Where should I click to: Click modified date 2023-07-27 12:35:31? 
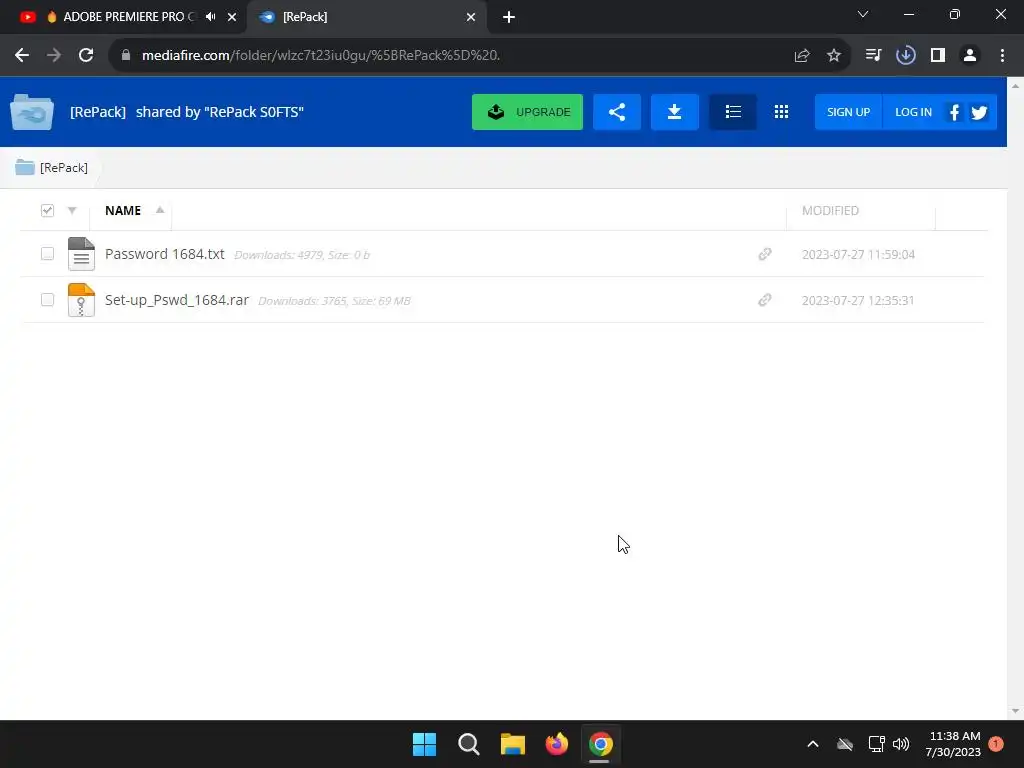tap(858, 300)
